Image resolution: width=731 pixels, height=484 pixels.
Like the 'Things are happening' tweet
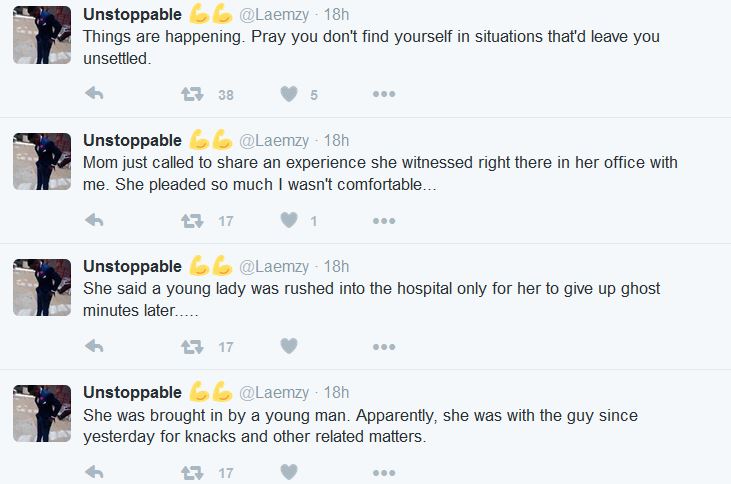click(289, 94)
